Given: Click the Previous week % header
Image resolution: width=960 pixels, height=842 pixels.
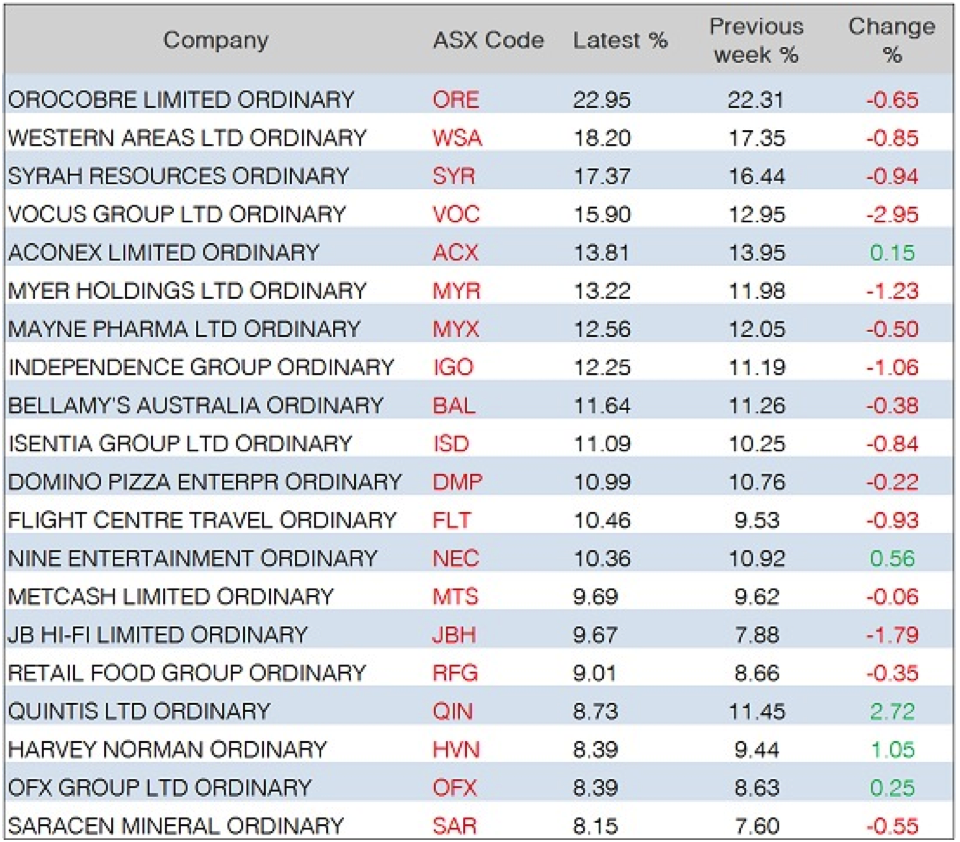Looking at the screenshot, I should pyautogui.click(x=756, y=41).
